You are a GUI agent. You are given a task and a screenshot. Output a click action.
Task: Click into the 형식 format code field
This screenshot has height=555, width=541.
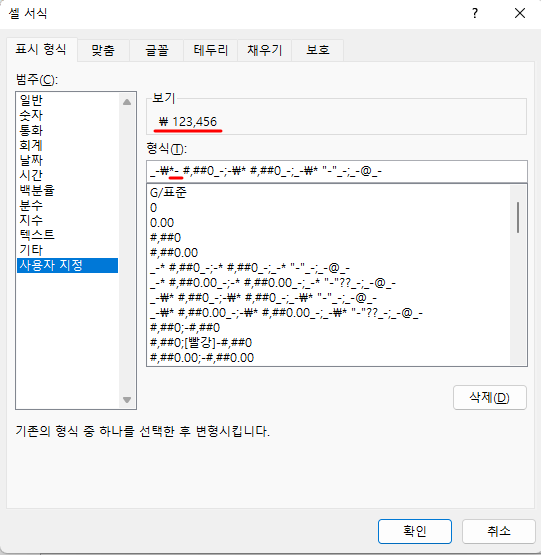[337, 172]
